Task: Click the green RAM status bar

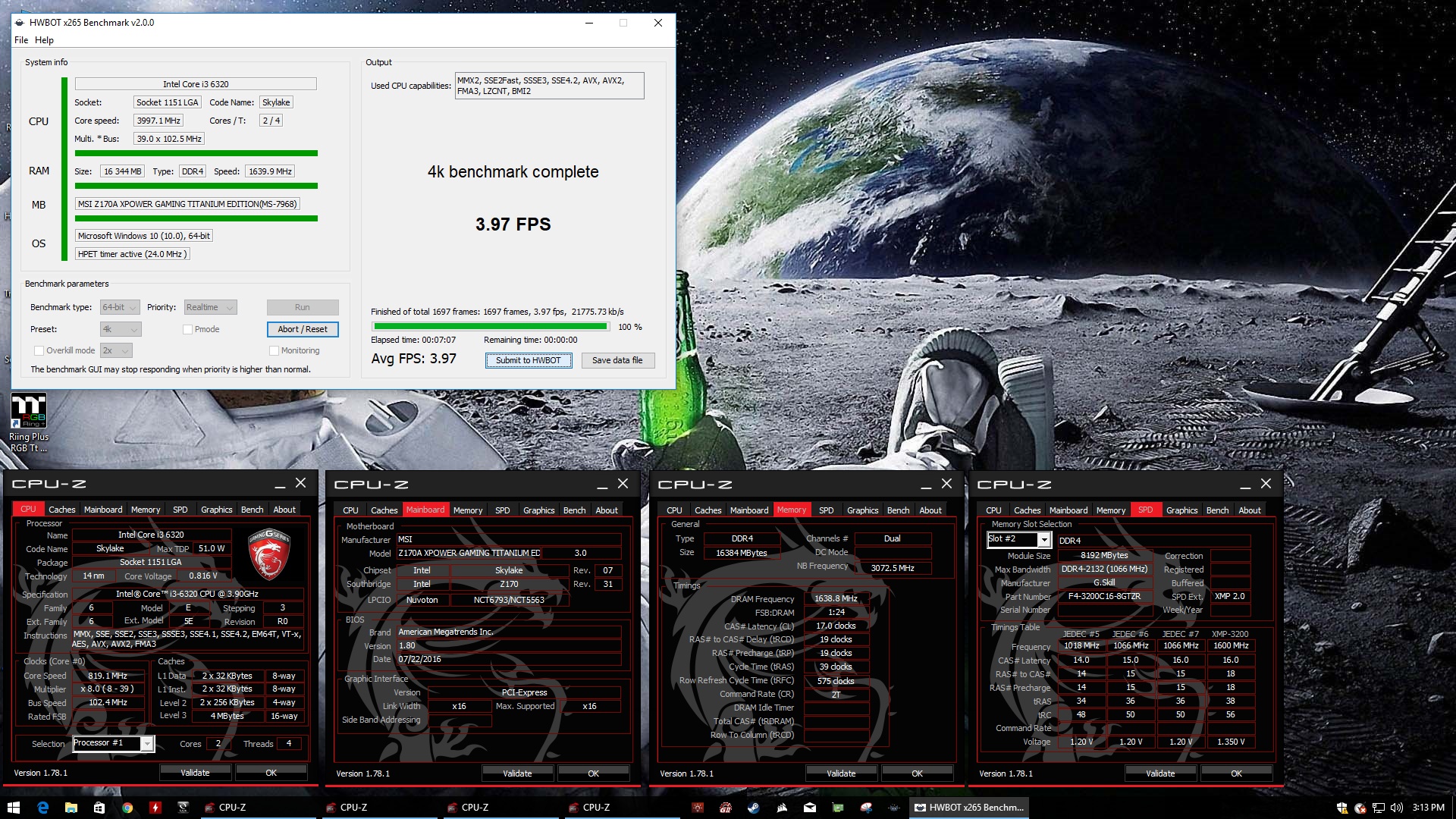Action: click(x=196, y=186)
